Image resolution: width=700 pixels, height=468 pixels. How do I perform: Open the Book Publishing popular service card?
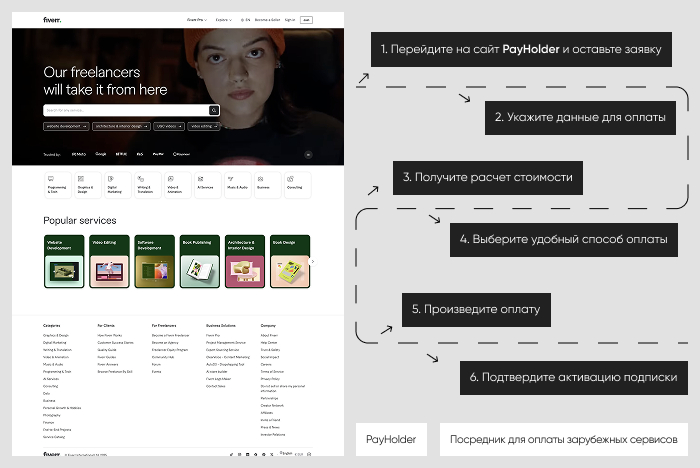[200, 261]
